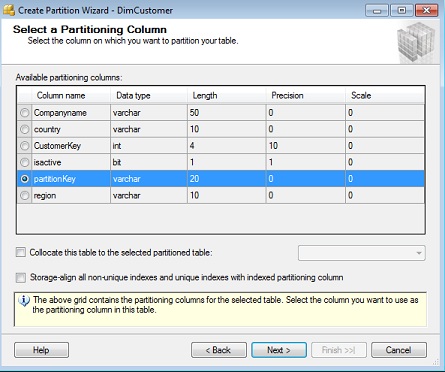Click scale 0 in isactive row
This screenshot has width=445, height=372.
pyautogui.click(x=385, y=162)
